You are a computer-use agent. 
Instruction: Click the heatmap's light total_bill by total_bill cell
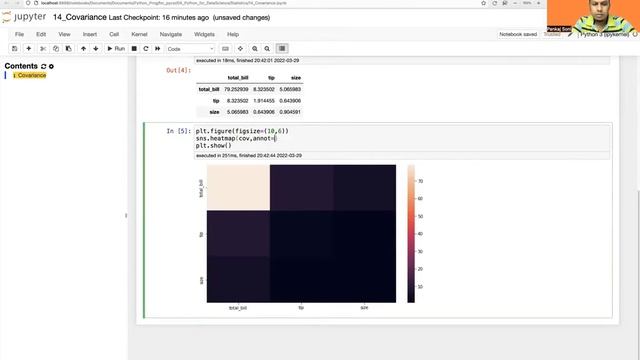238,188
